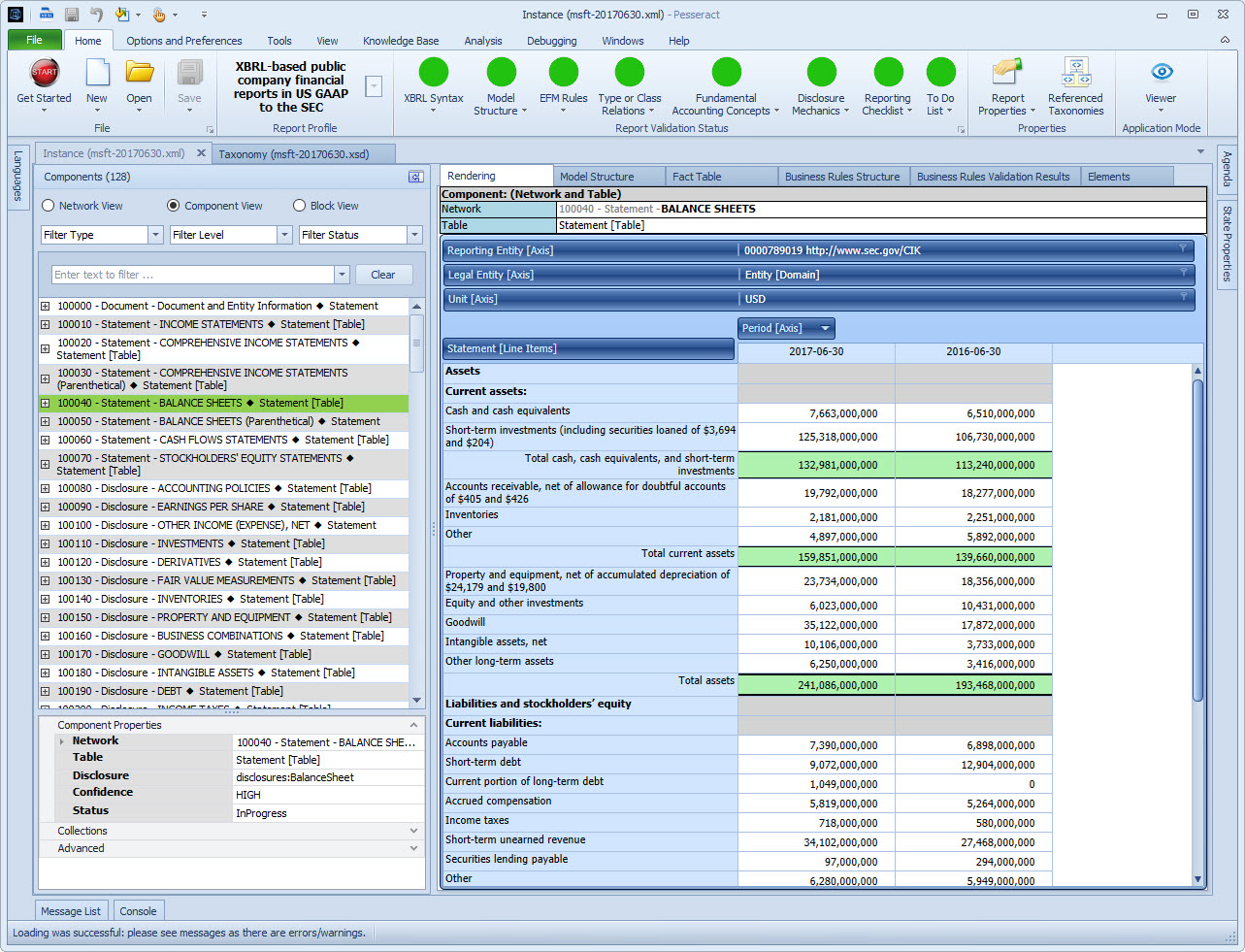This screenshot has height=952, width=1245.
Task: Click the EFM Rules green status icon
Action: 563,72
